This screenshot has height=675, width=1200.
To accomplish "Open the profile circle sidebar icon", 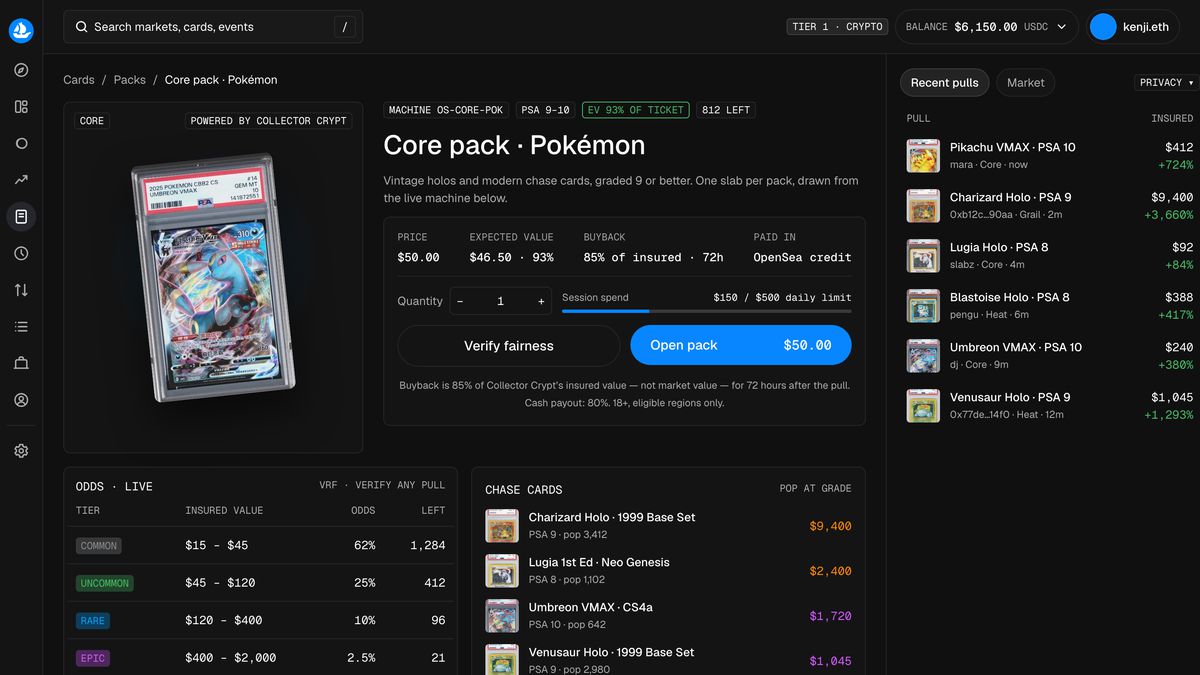I will tap(21, 400).
